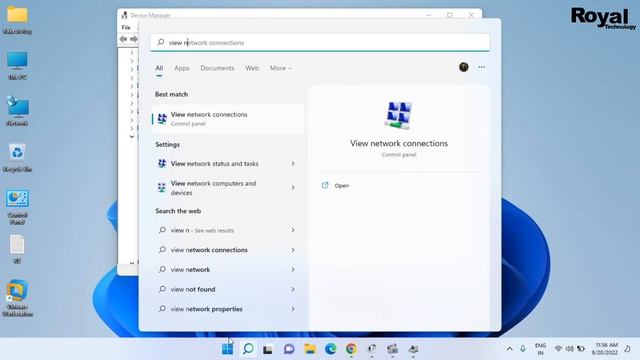
Task: Open the three-dot options menu in search
Action: [x=482, y=67]
